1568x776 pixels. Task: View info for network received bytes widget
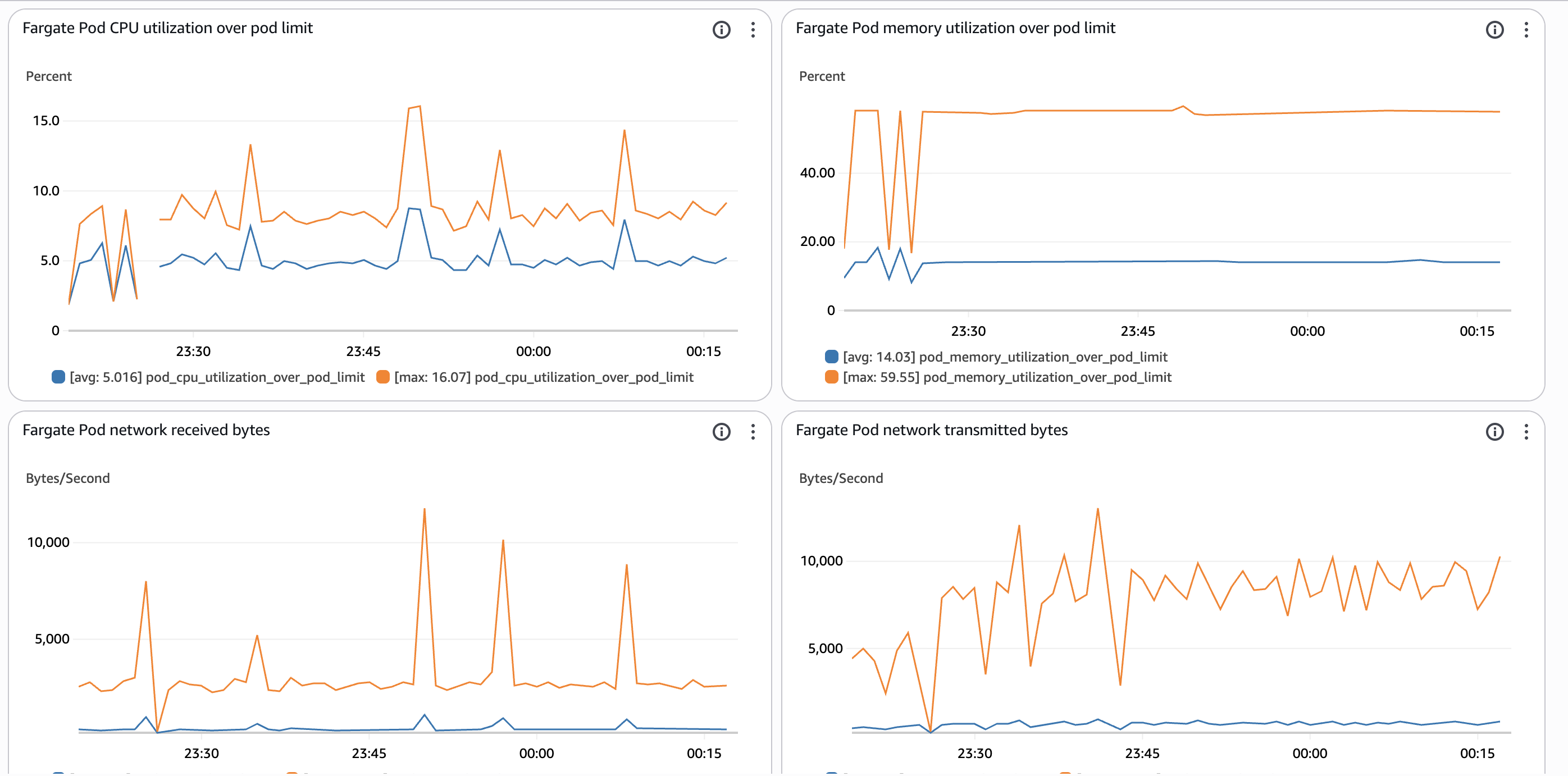click(x=721, y=432)
